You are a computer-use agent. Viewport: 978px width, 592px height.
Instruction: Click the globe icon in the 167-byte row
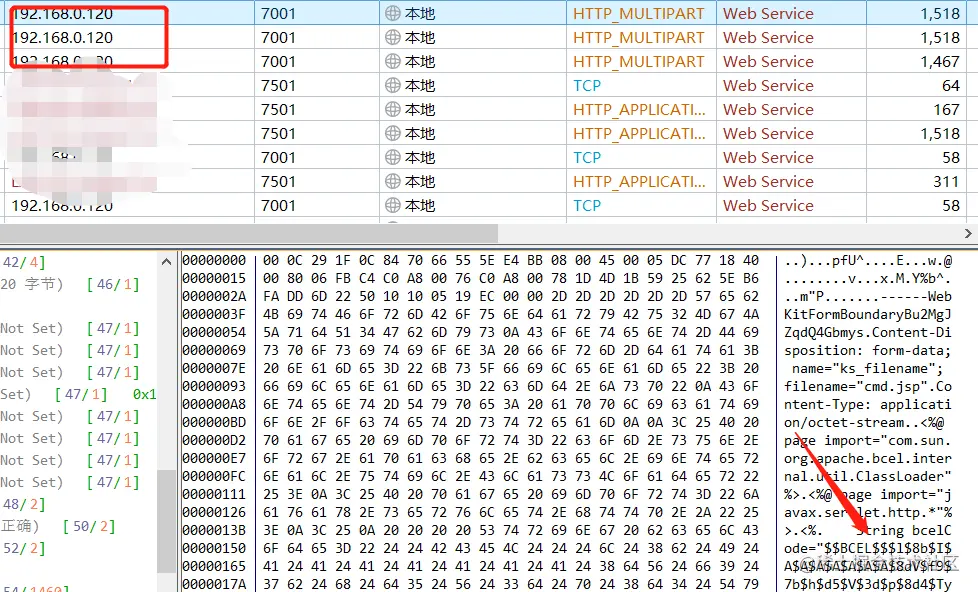[392, 109]
